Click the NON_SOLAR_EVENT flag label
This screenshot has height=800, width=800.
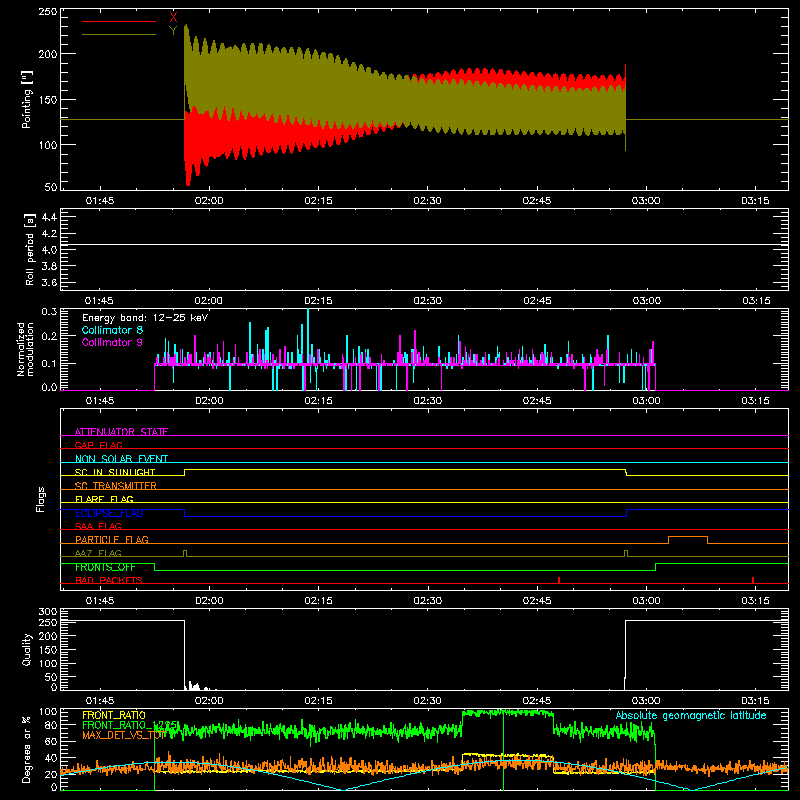click(121, 459)
